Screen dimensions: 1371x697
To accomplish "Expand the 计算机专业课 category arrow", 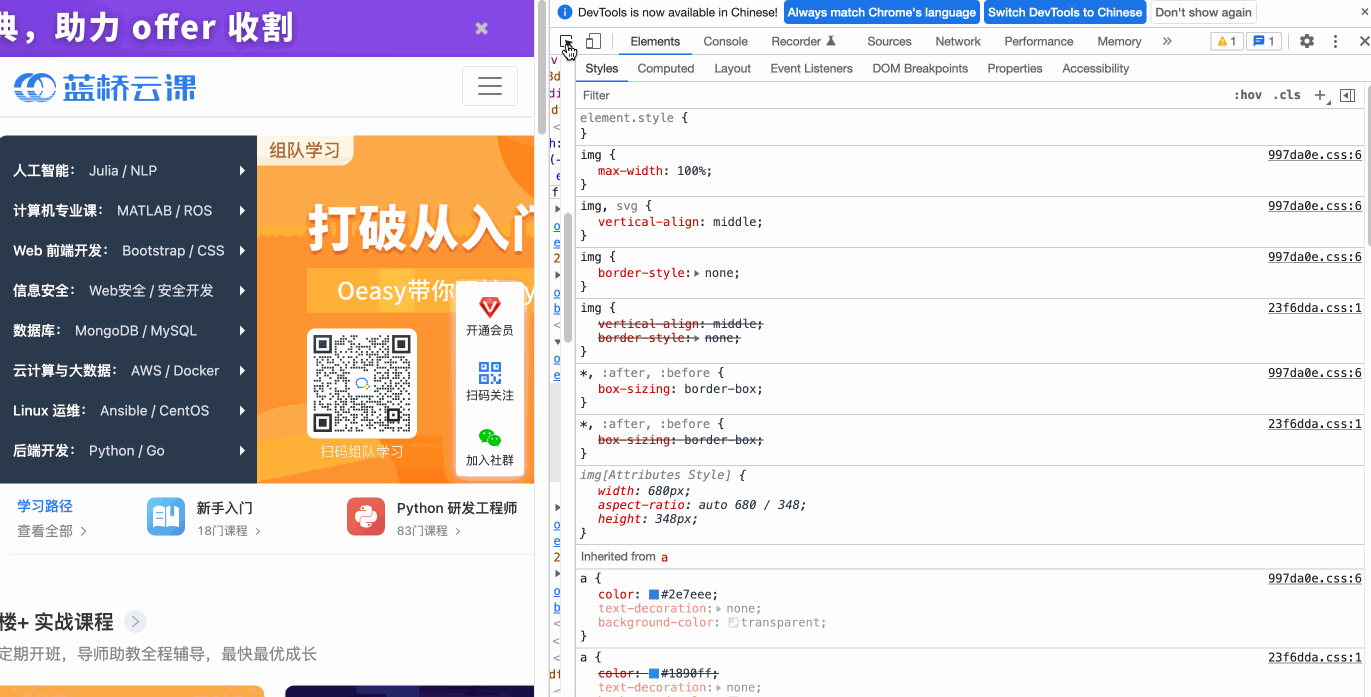I will pyautogui.click(x=242, y=211).
